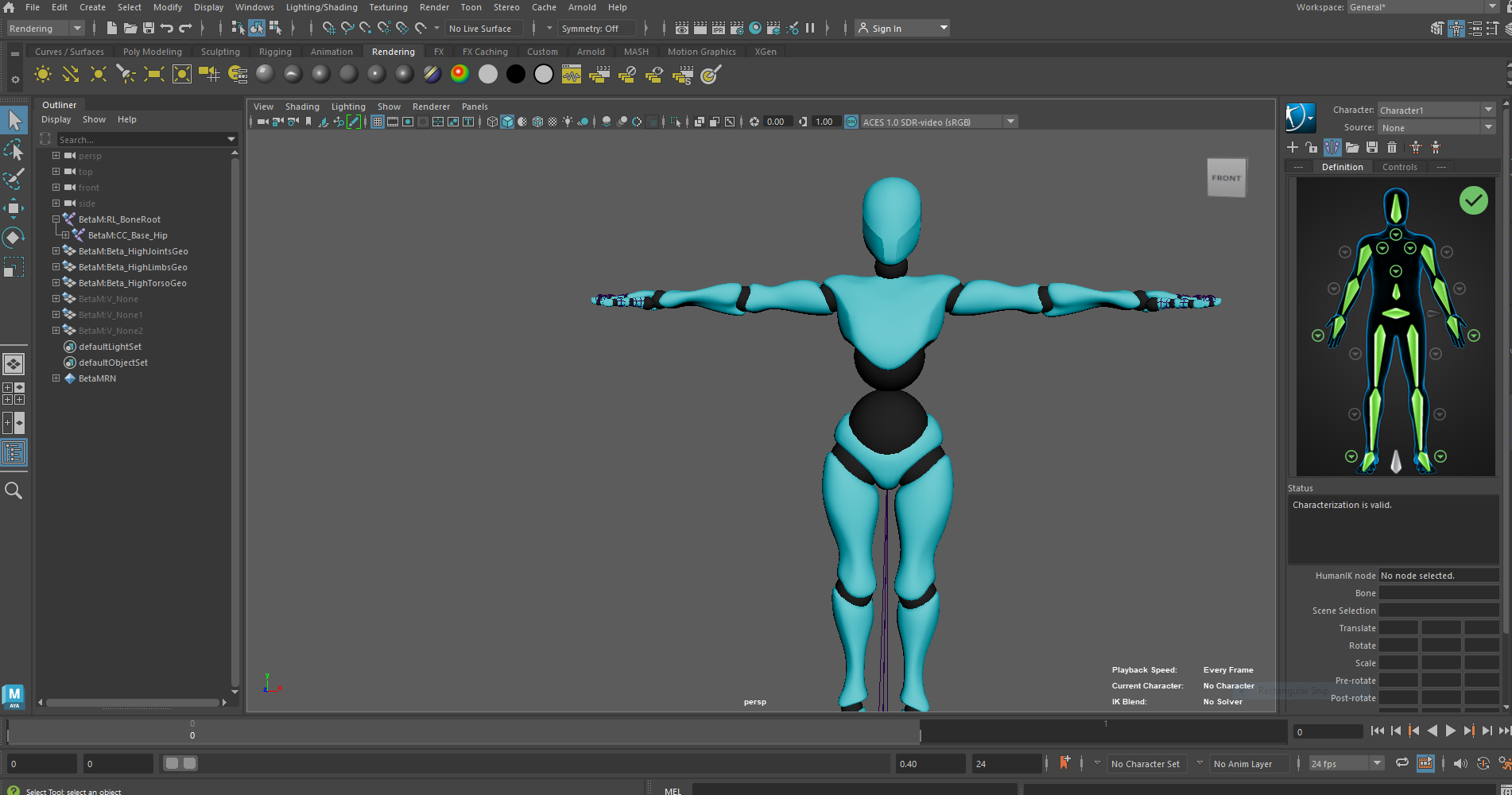Click the FRONT view cube
1512x795 pixels.
(1226, 178)
